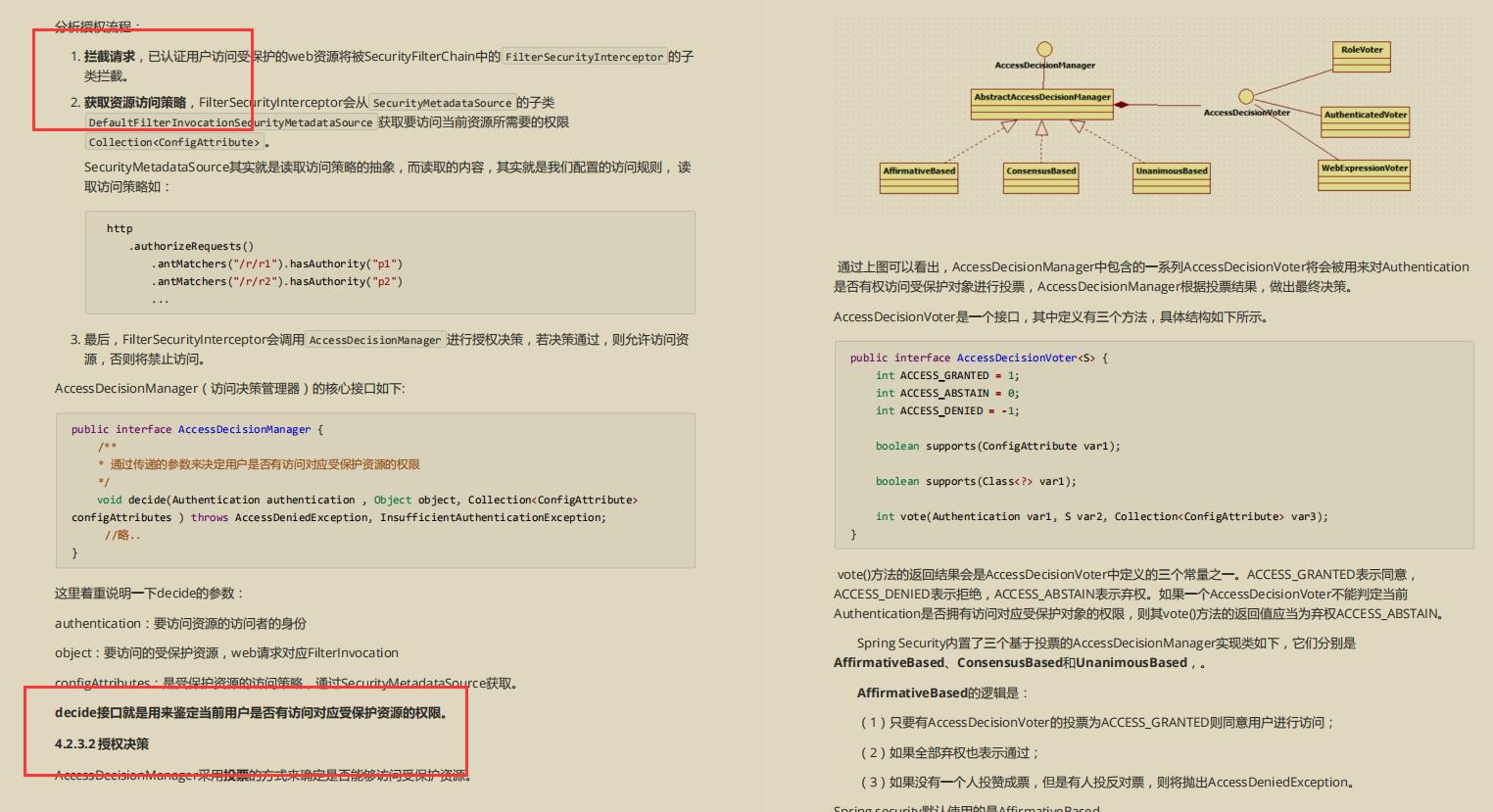Click the heading '4.2.3.2 授权决策'

point(102,744)
